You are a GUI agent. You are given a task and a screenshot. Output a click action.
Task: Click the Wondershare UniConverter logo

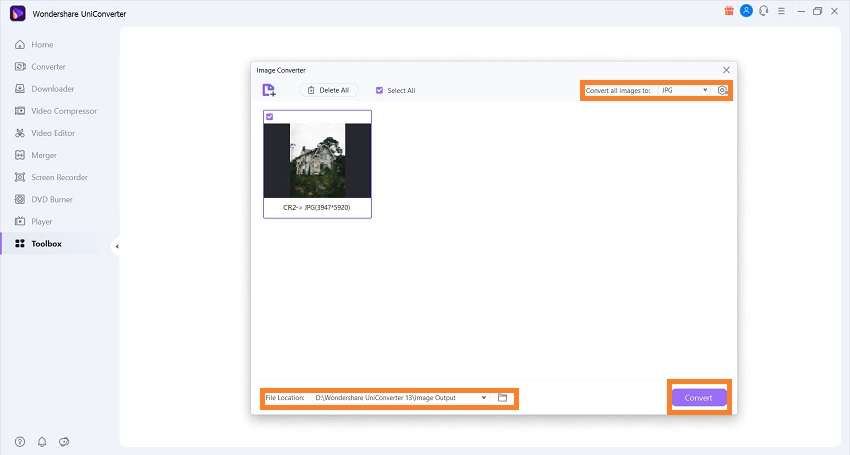pyautogui.click(x=17, y=13)
